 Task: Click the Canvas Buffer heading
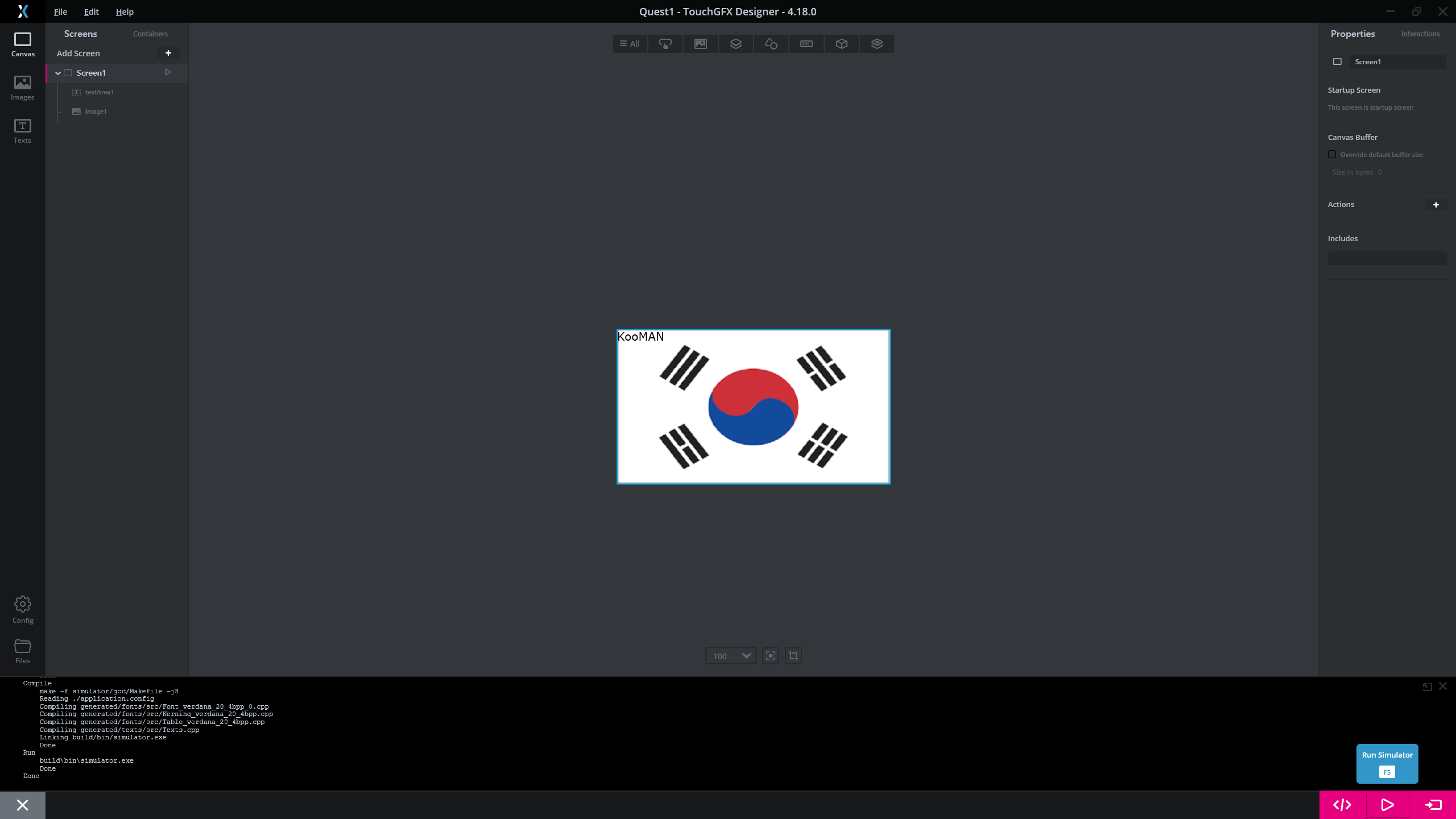tap(1352, 137)
